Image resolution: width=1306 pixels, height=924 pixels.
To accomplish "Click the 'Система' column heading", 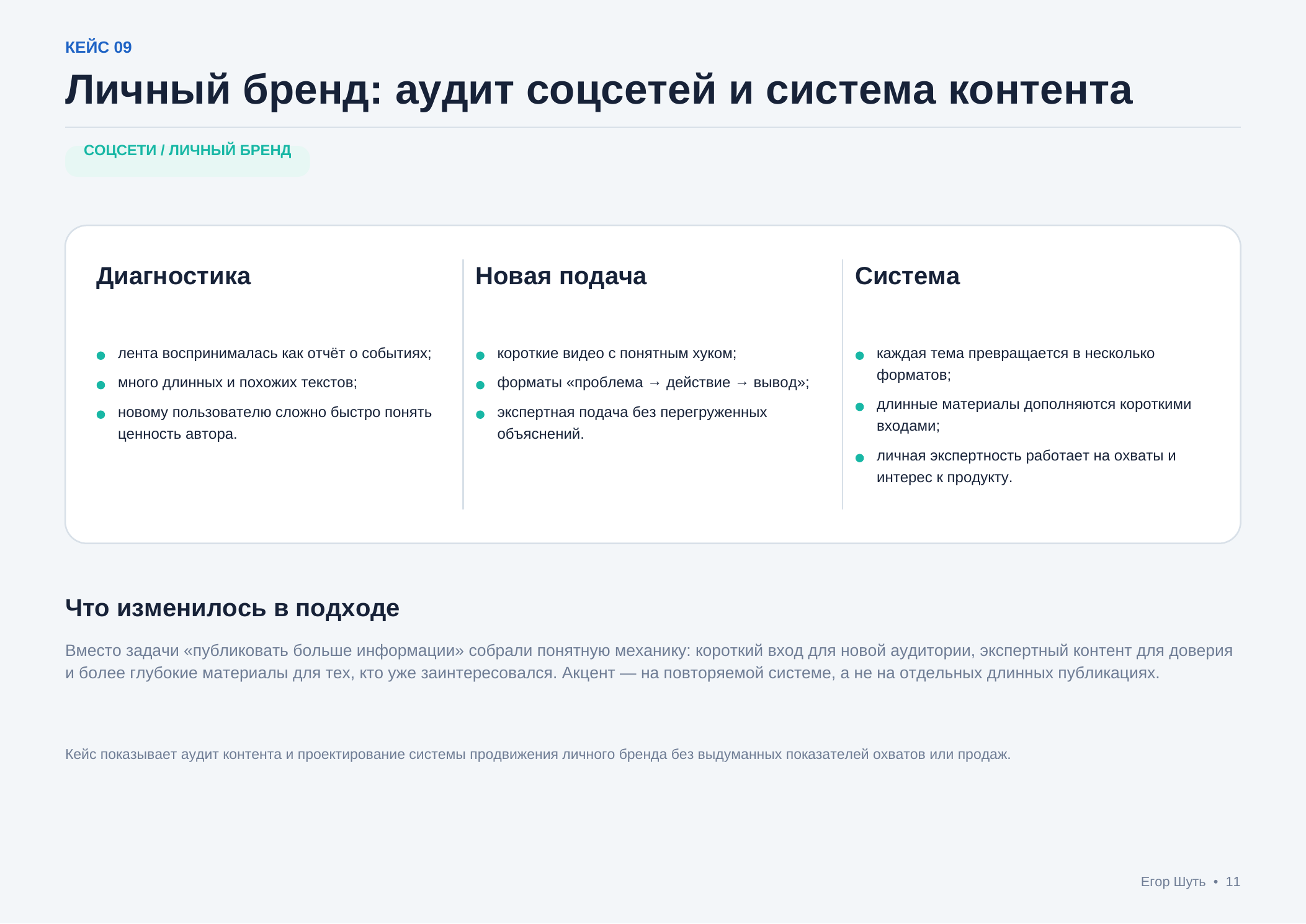I will (x=907, y=276).
